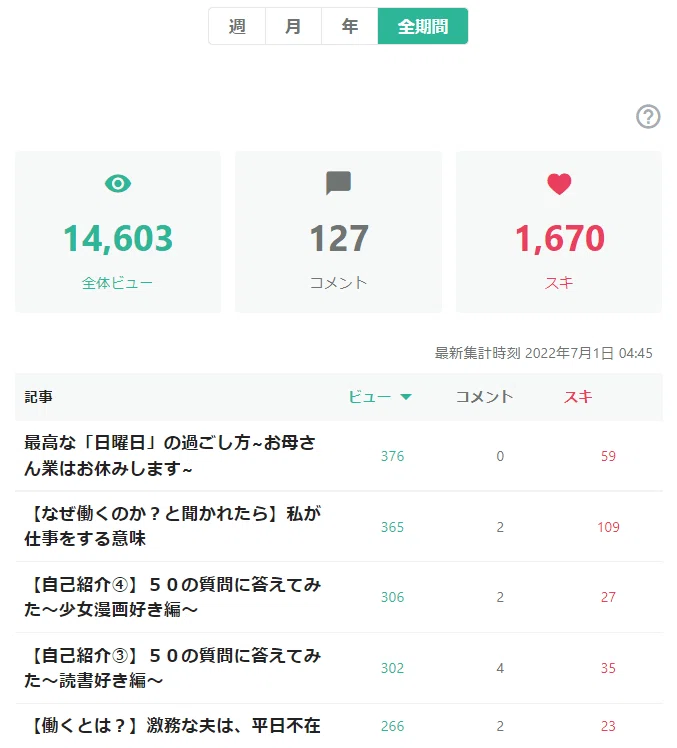
Task: Click the 記事 column header
Action: pyautogui.click(x=39, y=397)
